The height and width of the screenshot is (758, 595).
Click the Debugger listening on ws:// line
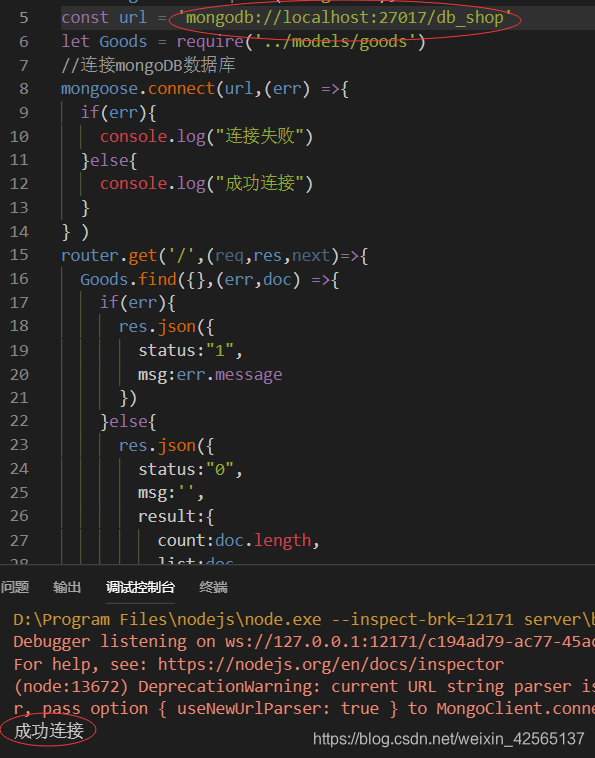tap(304, 641)
